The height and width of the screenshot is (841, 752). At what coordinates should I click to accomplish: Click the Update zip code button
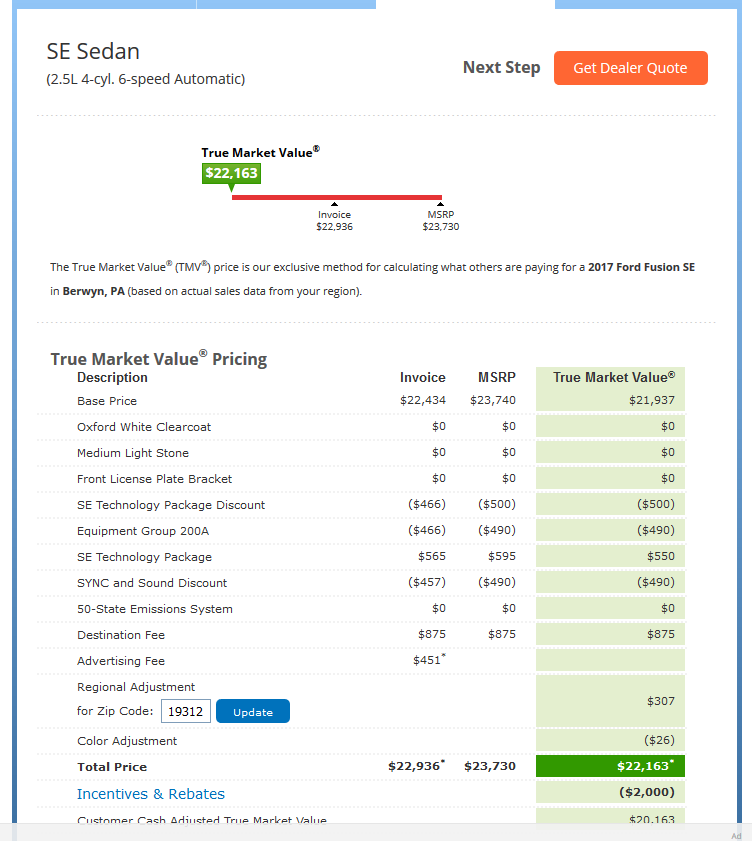(x=253, y=711)
